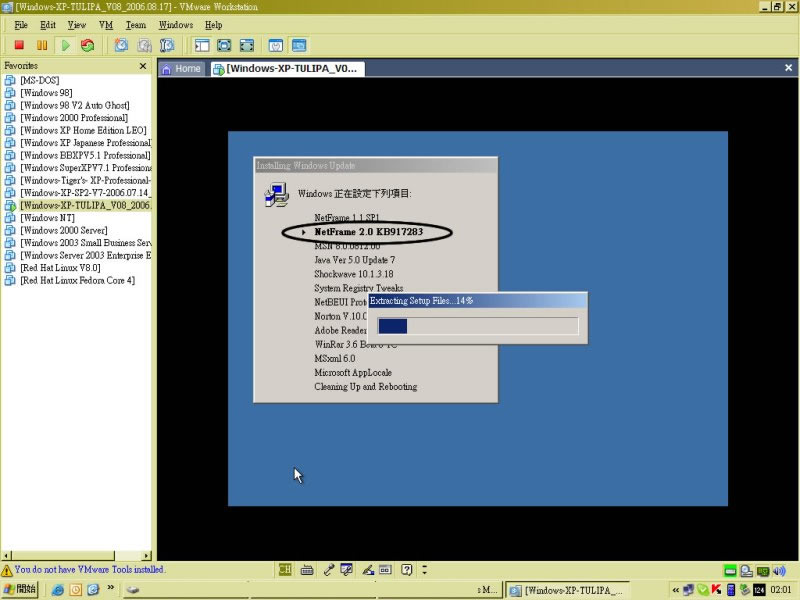Select [MS-DOS] in Favorites
This screenshot has width=800, height=600.
[32, 80]
